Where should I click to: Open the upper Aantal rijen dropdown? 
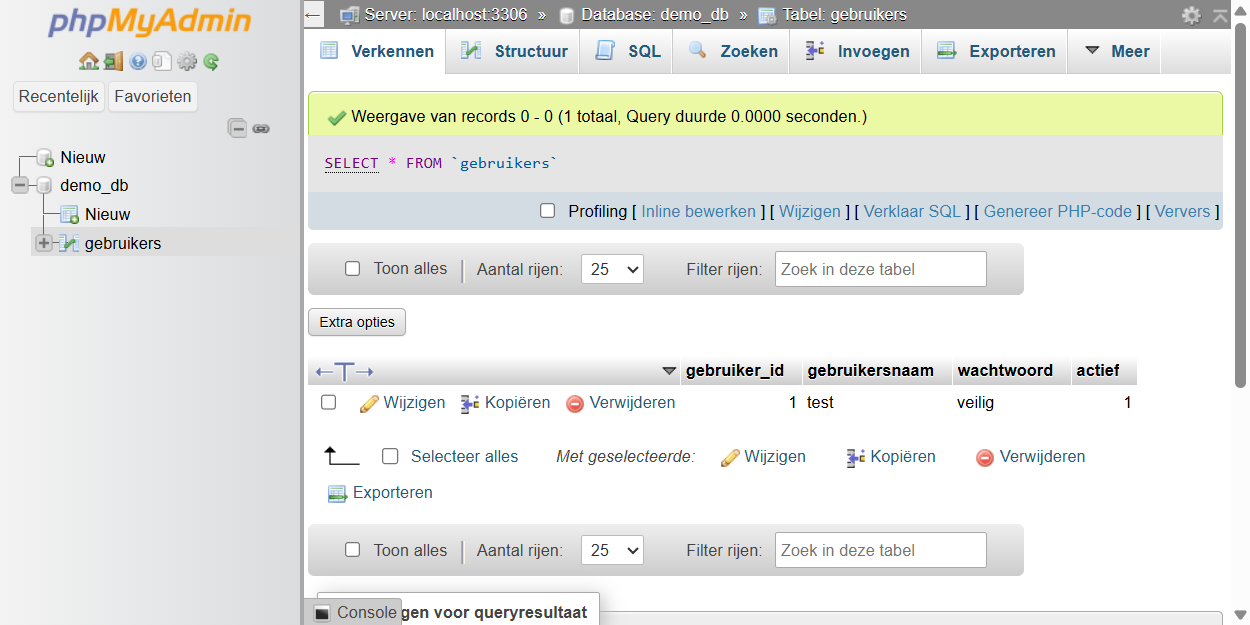(611, 269)
